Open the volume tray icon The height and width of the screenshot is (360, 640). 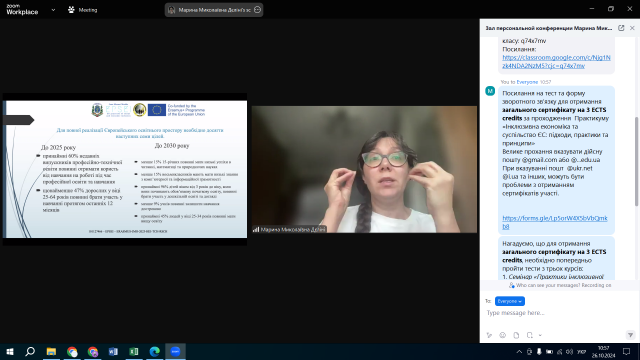[x=569, y=351]
